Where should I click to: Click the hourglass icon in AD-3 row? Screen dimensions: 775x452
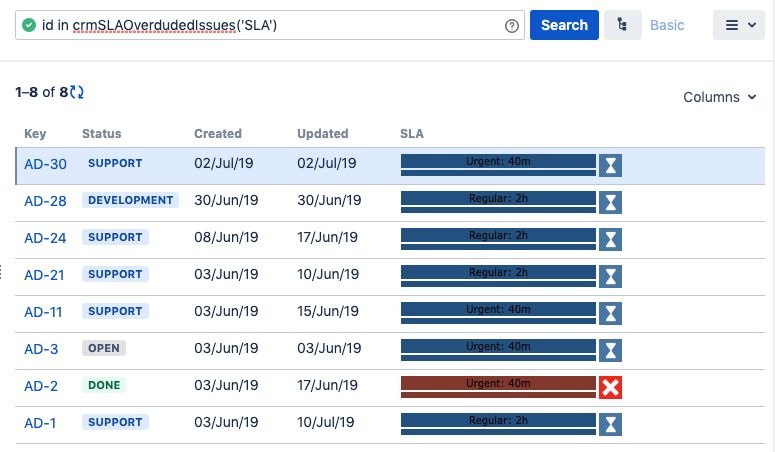(610, 349)
